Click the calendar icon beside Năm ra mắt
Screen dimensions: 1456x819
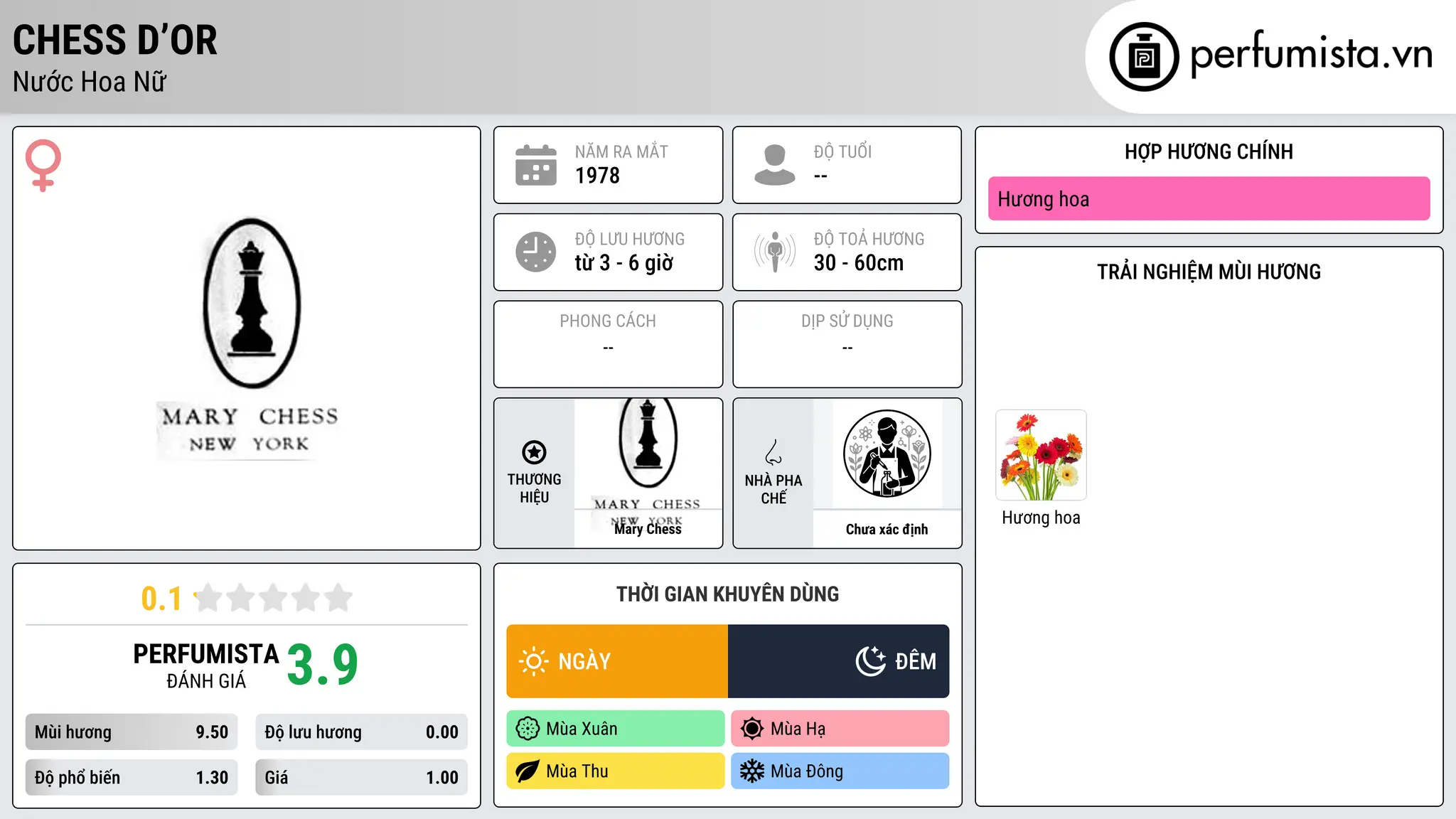tap(536, 165)
